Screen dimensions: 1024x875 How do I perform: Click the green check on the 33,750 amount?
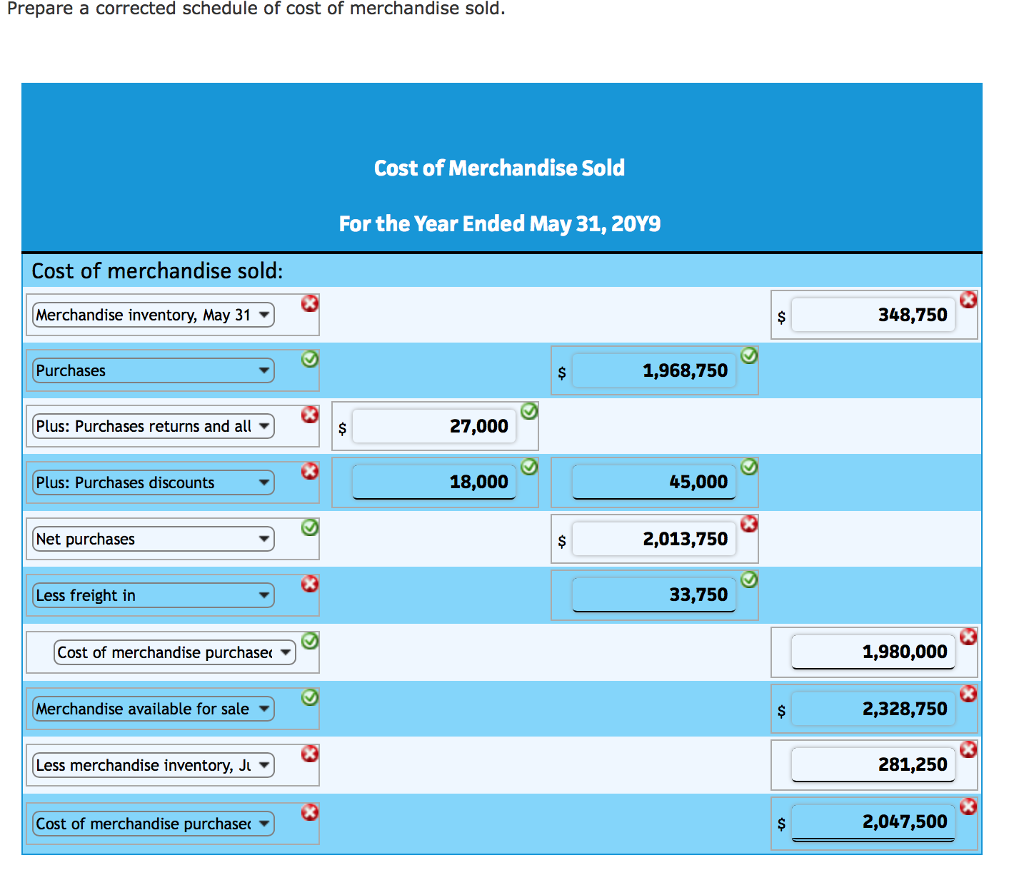click(x=748, y=578)
